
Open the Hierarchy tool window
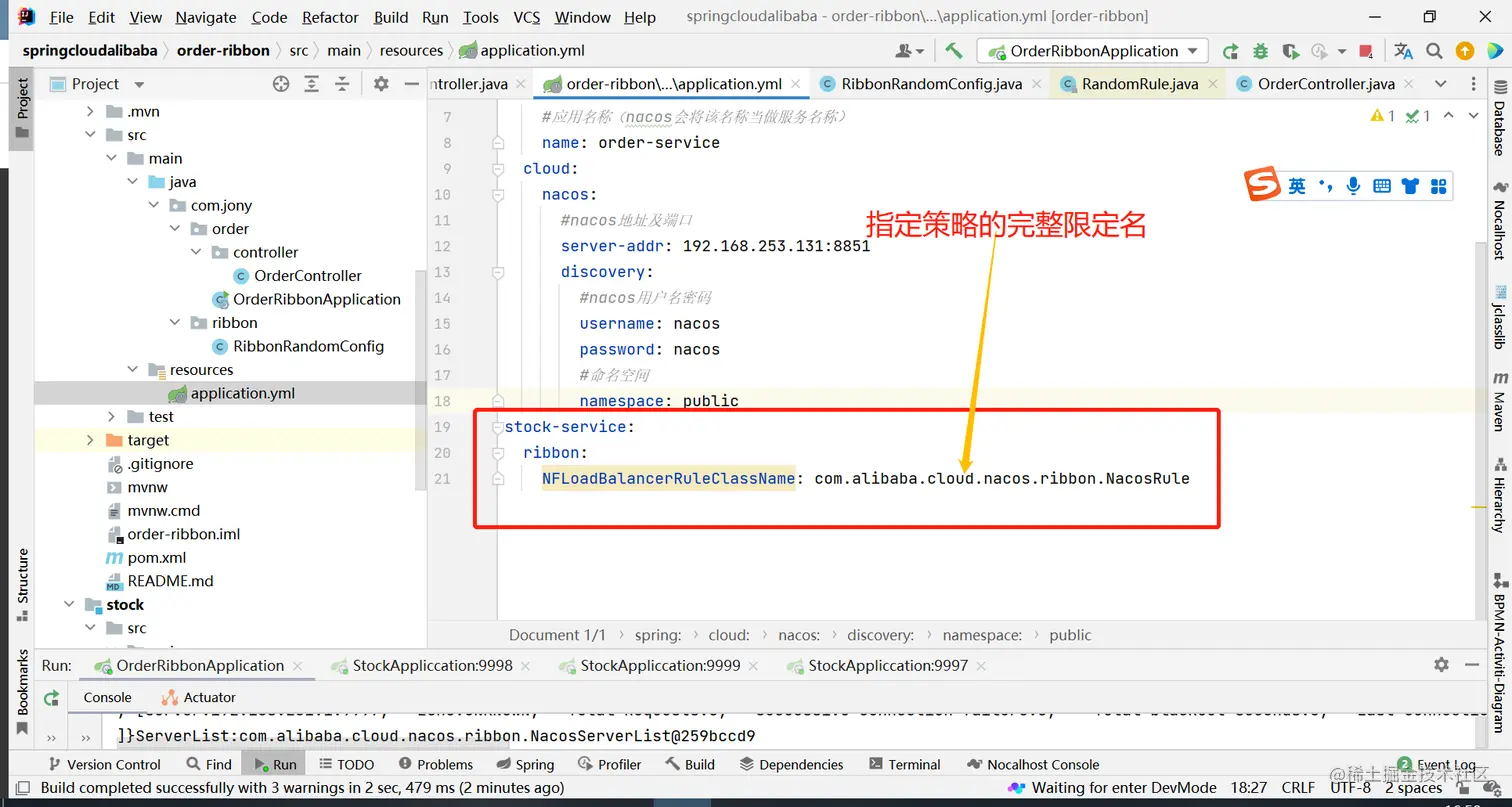coord(1500,495)
